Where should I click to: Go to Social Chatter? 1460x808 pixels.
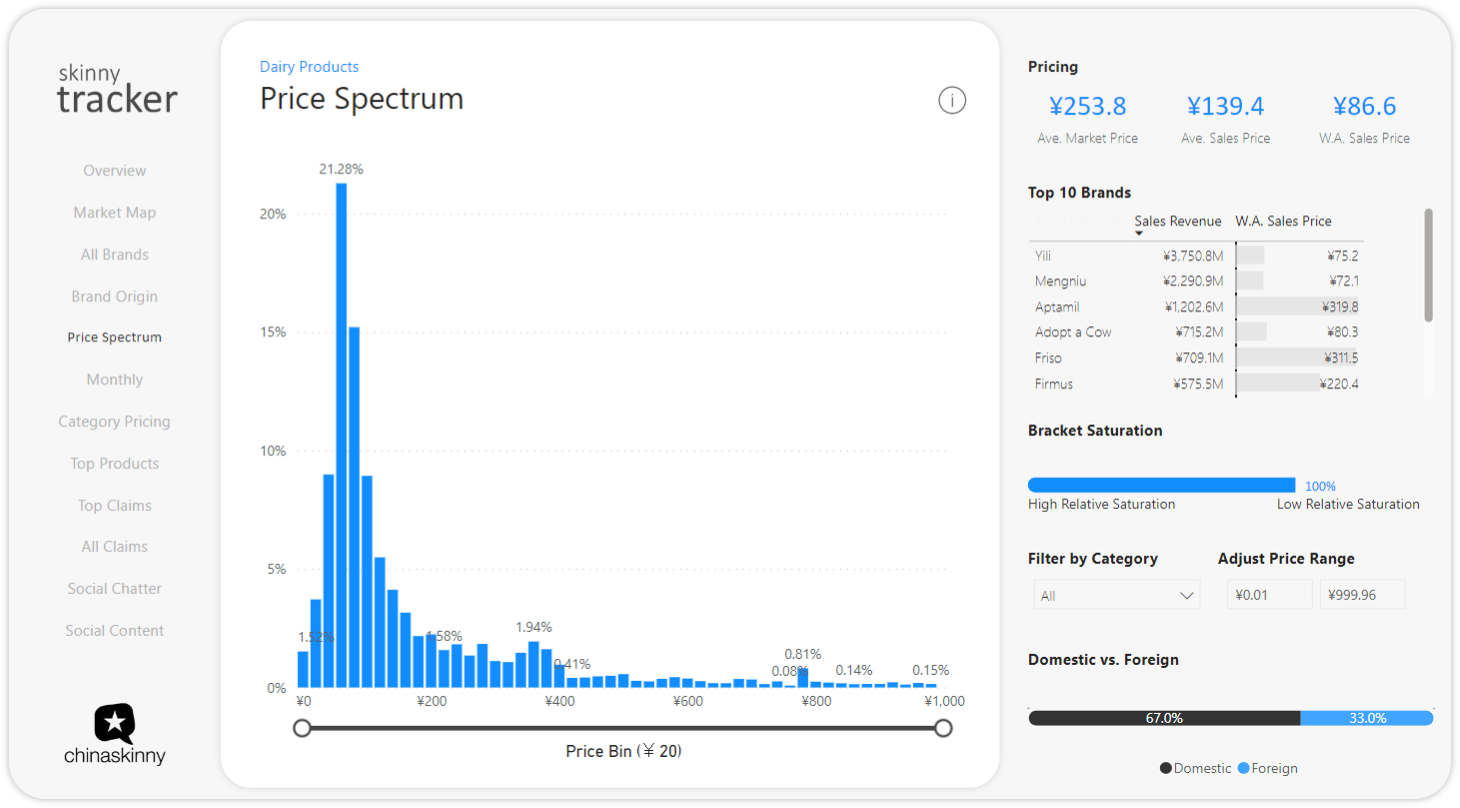(114, 589)
